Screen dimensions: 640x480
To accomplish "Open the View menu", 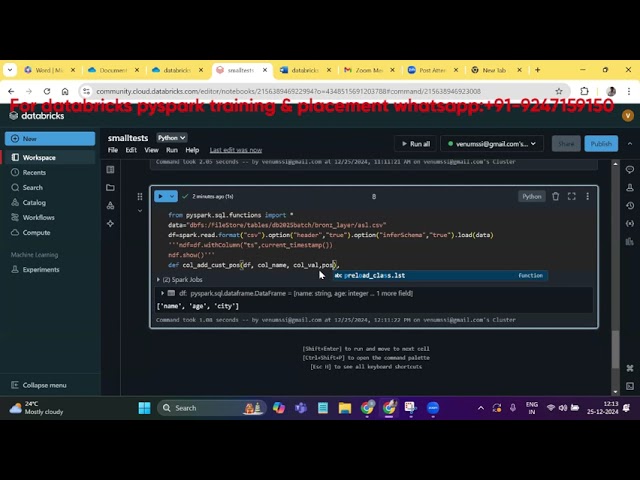I will coord(151,150).
